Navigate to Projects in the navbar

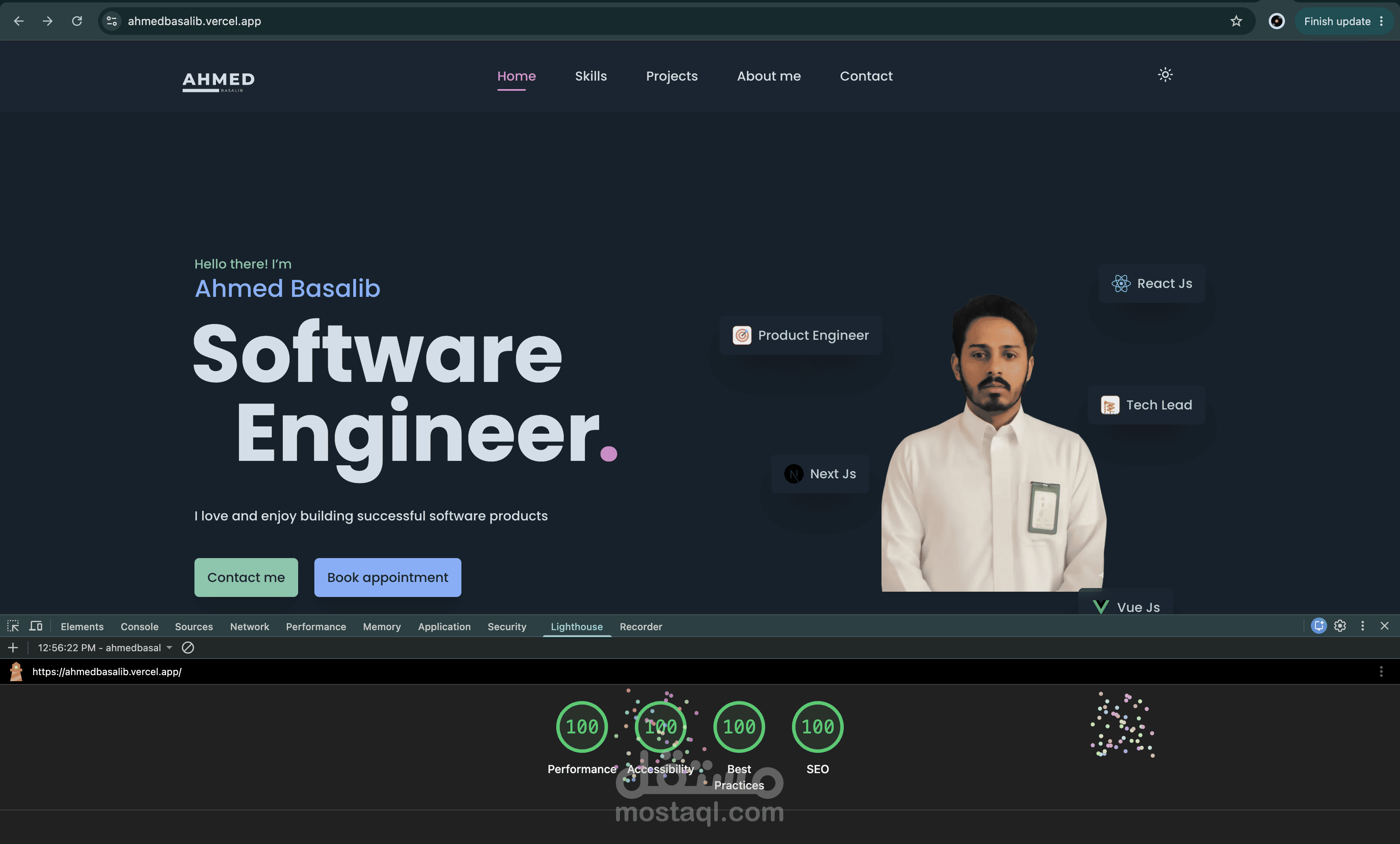pyautogui.click(x=672, y=76)
